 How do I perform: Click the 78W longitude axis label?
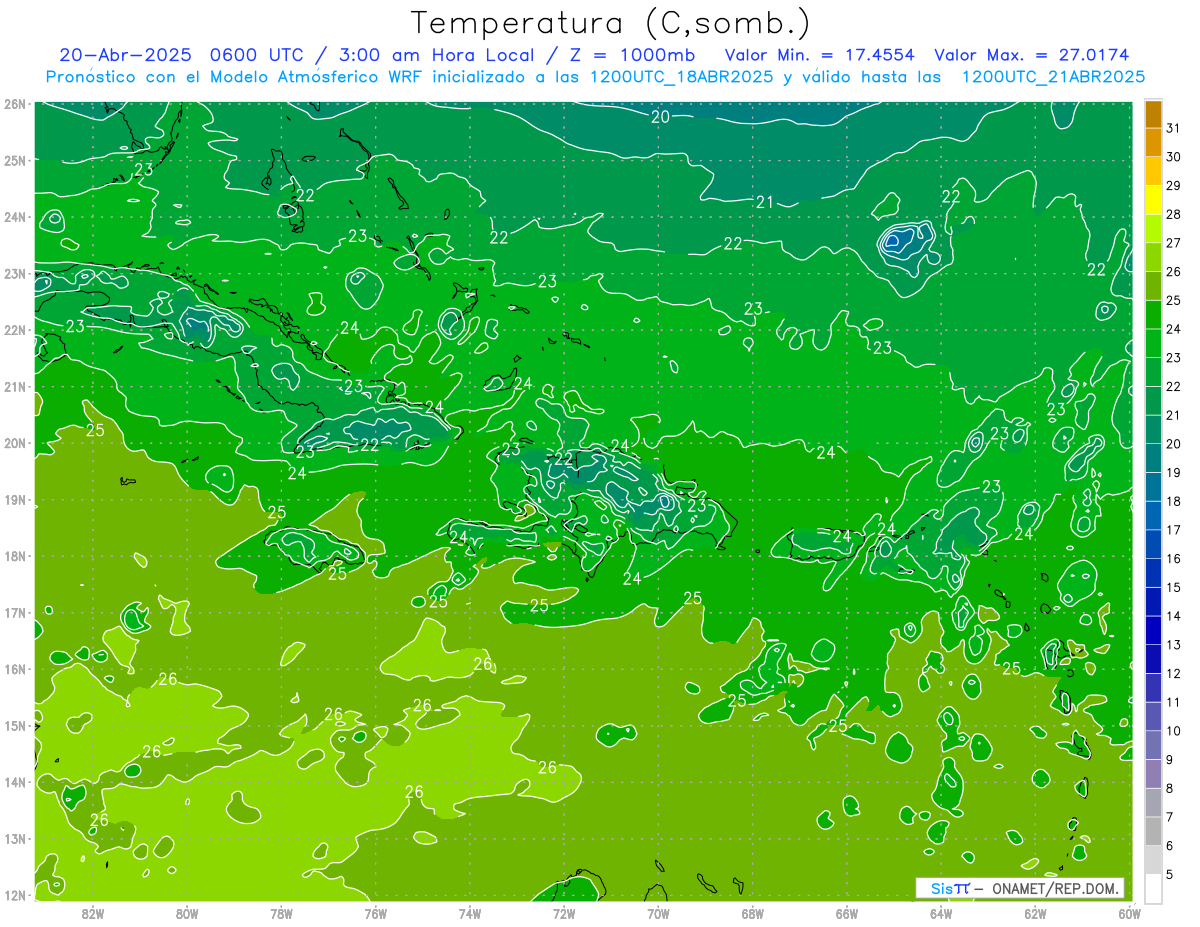tap(281, 912)
